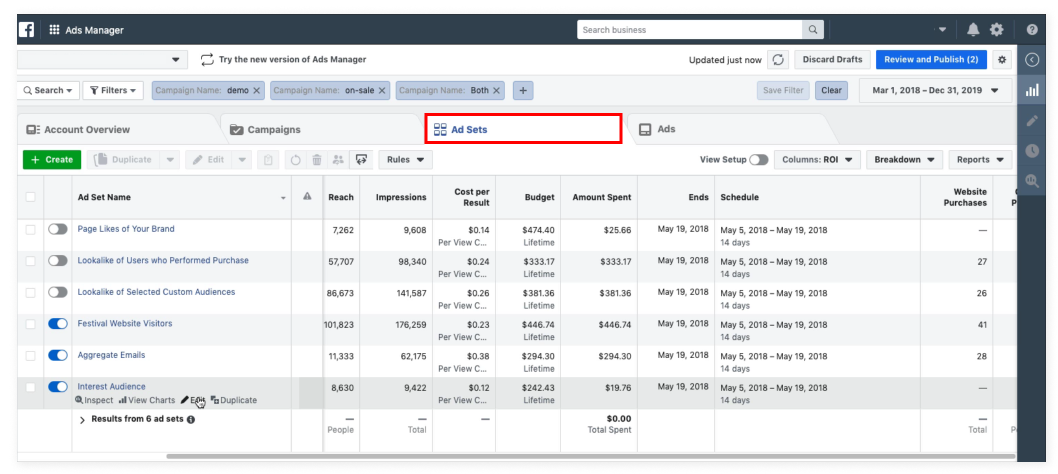Click the audience people toolbar icon
Image resolution: width=1058 pixels, height=474 pixels.
[339, 160]
